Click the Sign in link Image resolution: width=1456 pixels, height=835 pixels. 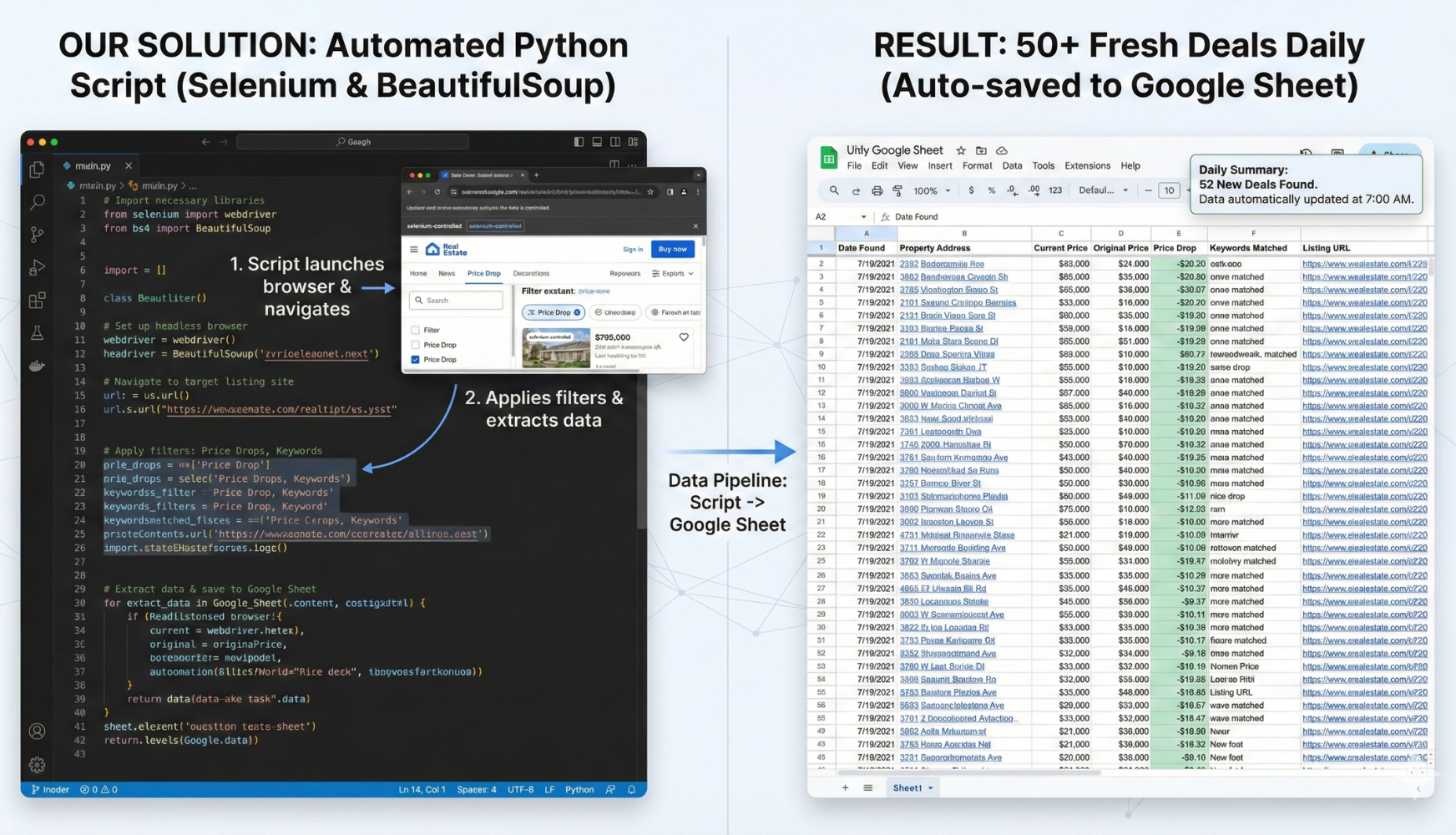[632, 249]
